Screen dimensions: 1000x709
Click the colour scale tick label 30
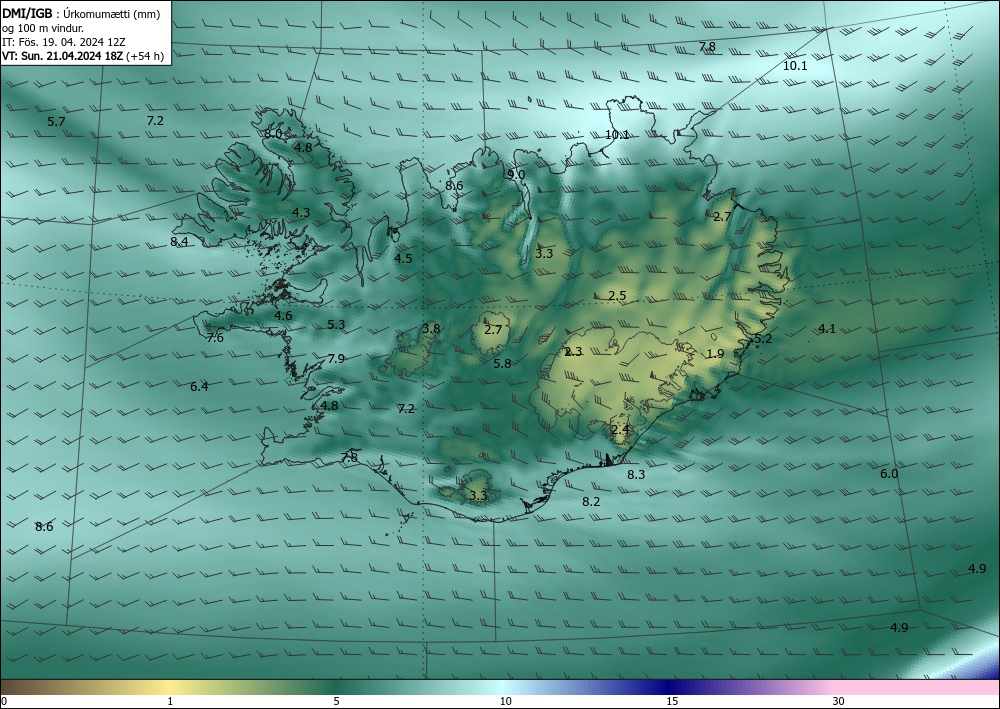pyautogui.click(x=839, y=702)
